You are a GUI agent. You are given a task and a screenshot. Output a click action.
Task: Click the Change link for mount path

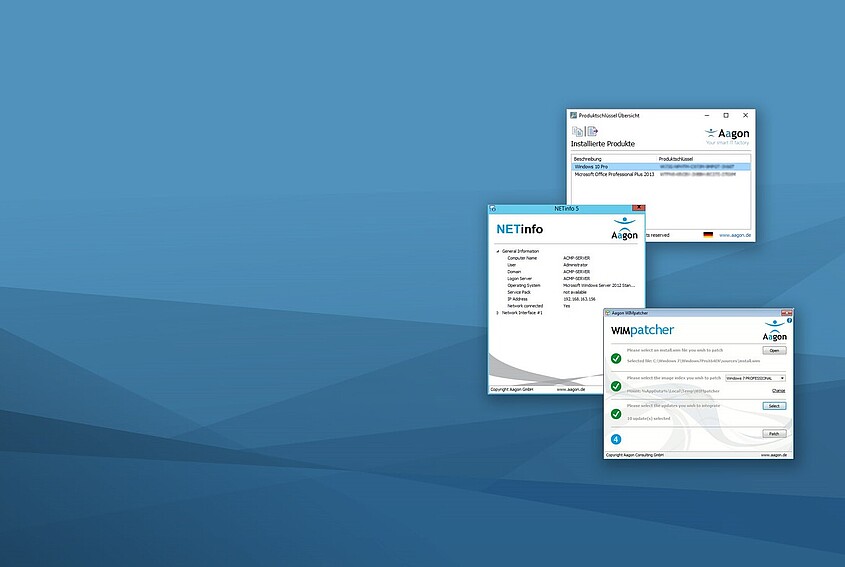(778, 391)
